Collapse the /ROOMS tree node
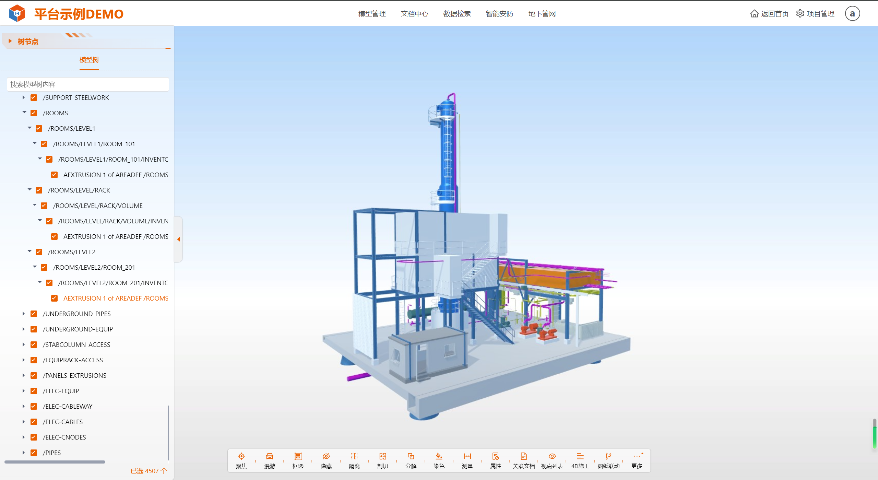 (x=24, y=113)
